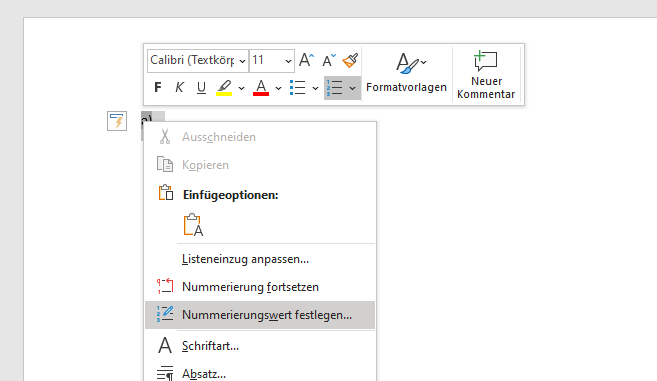657x381 pixels.
Task: Decrease font size with the smaller A icon
Action: (329, 60)
